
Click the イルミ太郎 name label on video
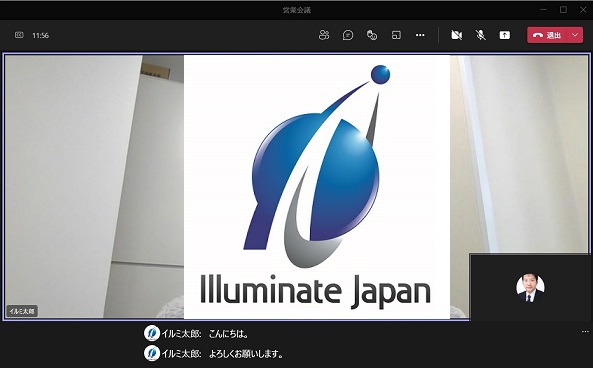[x=22, y=311]
